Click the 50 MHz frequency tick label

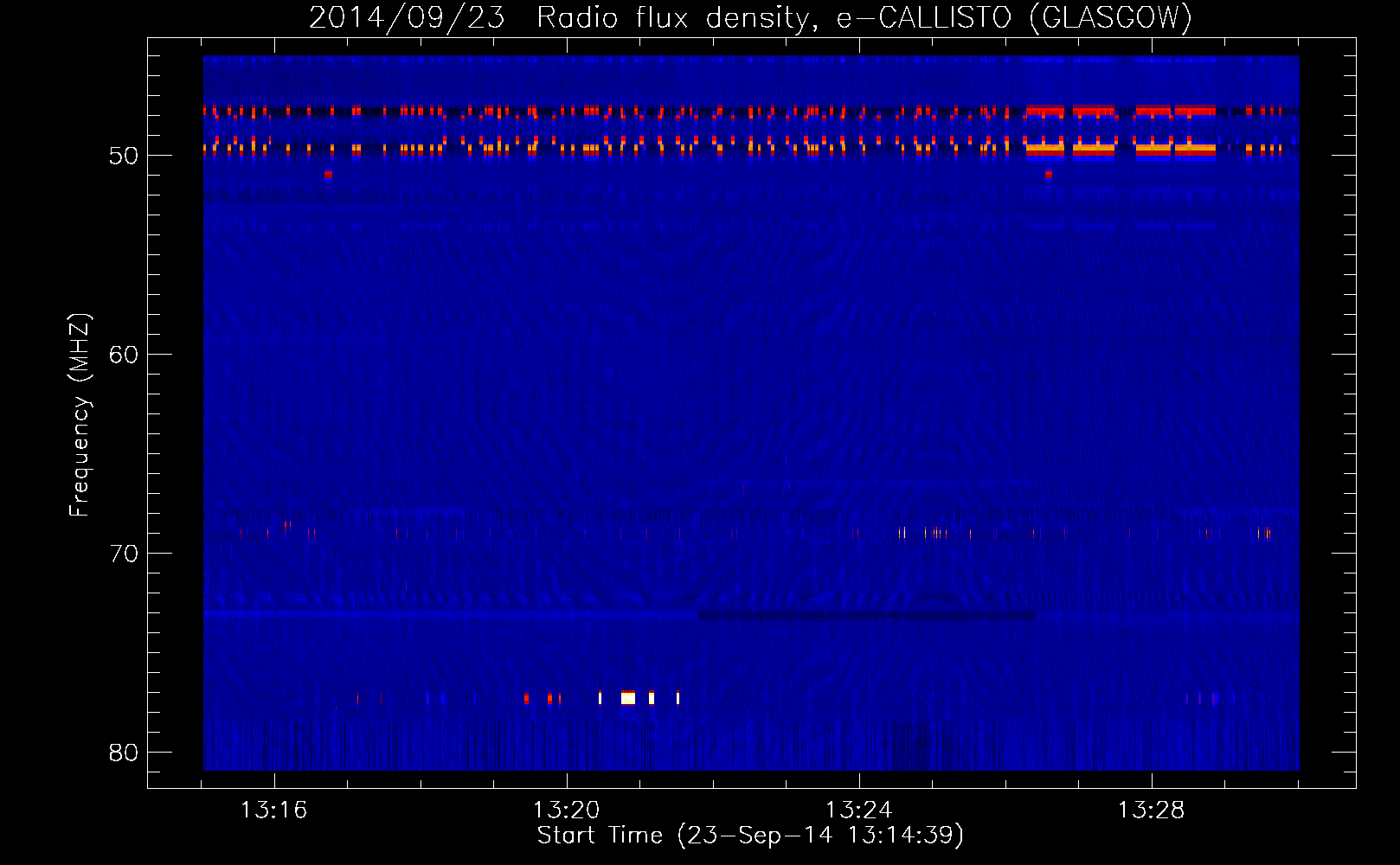124,156
